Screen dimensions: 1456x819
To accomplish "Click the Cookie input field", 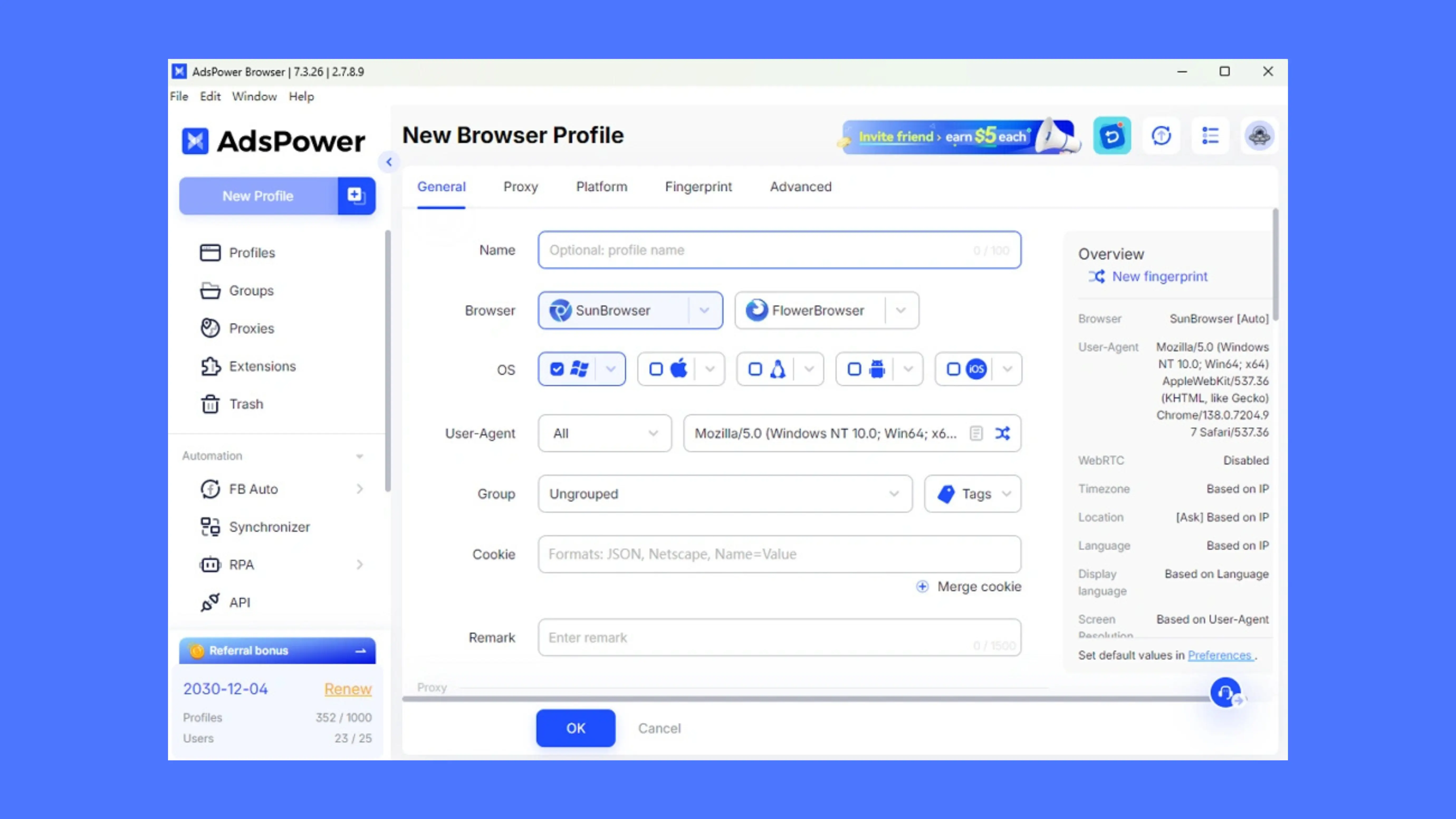I will coord(779,554).
